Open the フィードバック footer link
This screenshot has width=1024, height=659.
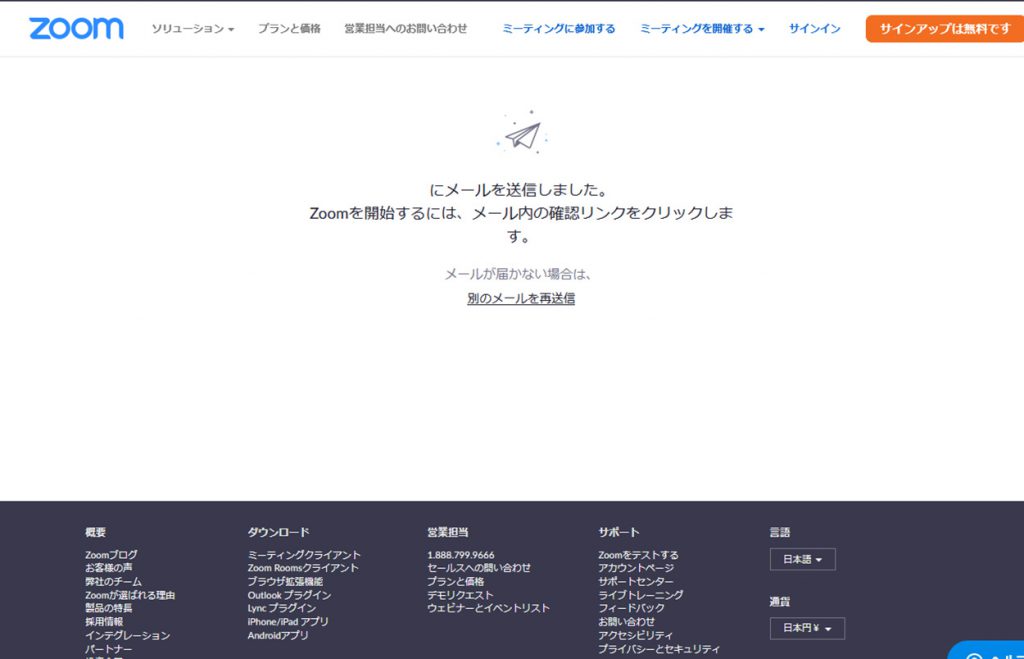(x=632, y=608)
